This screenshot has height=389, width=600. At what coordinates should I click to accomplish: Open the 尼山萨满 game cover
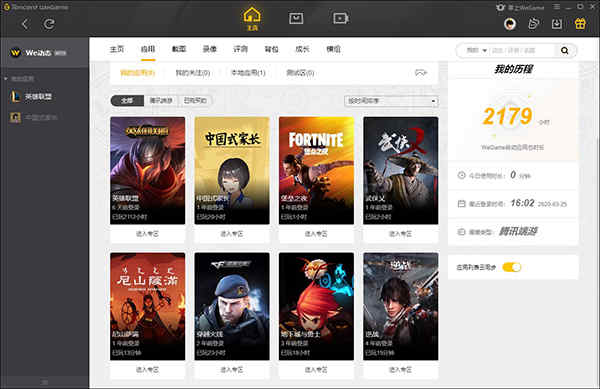(x=147, y=306)
